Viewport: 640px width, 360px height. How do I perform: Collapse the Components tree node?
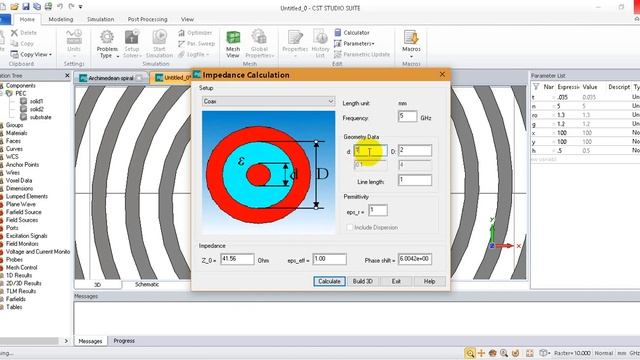pyautogui.click(x=2, y=93)
